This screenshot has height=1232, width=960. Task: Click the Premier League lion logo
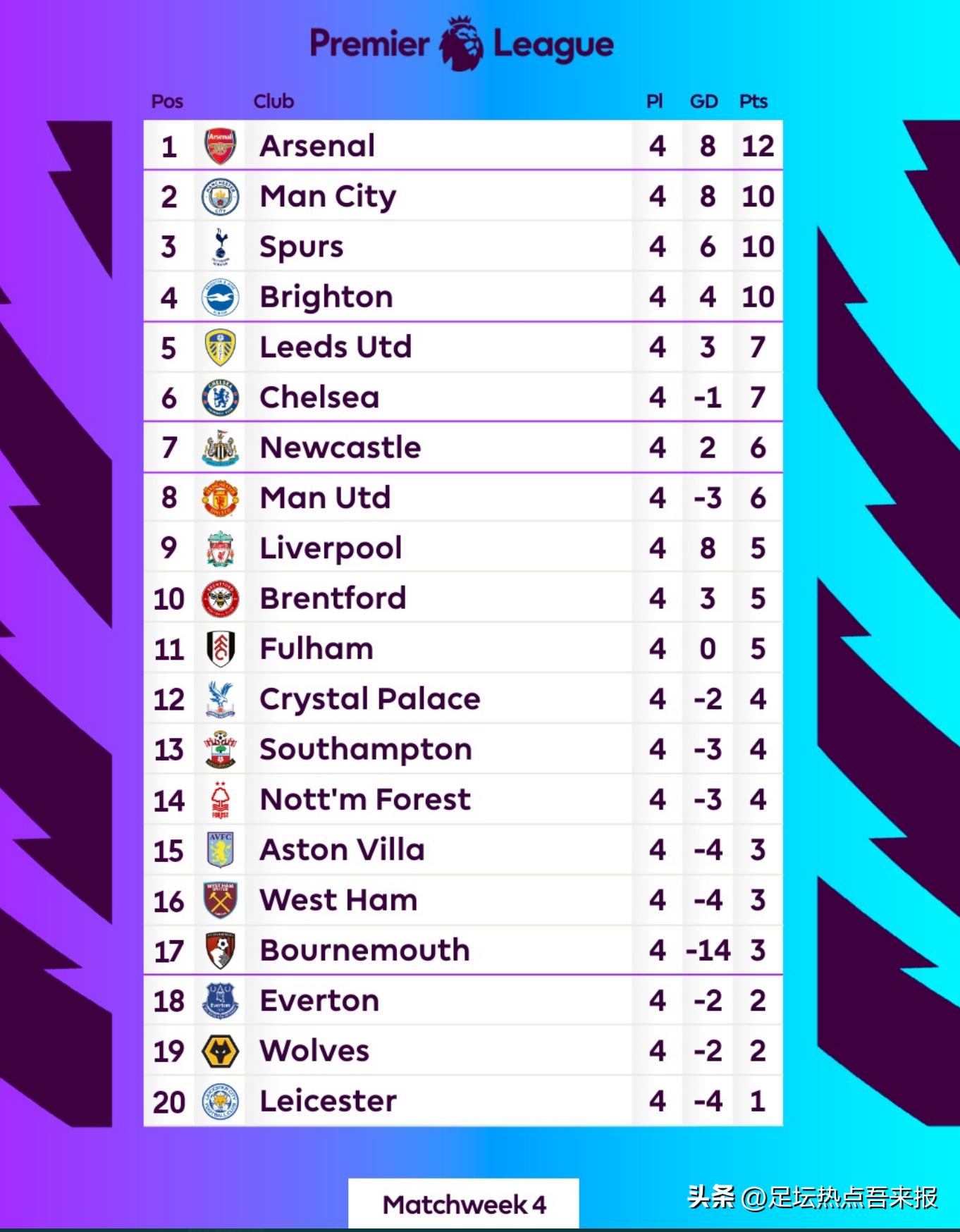461,44
